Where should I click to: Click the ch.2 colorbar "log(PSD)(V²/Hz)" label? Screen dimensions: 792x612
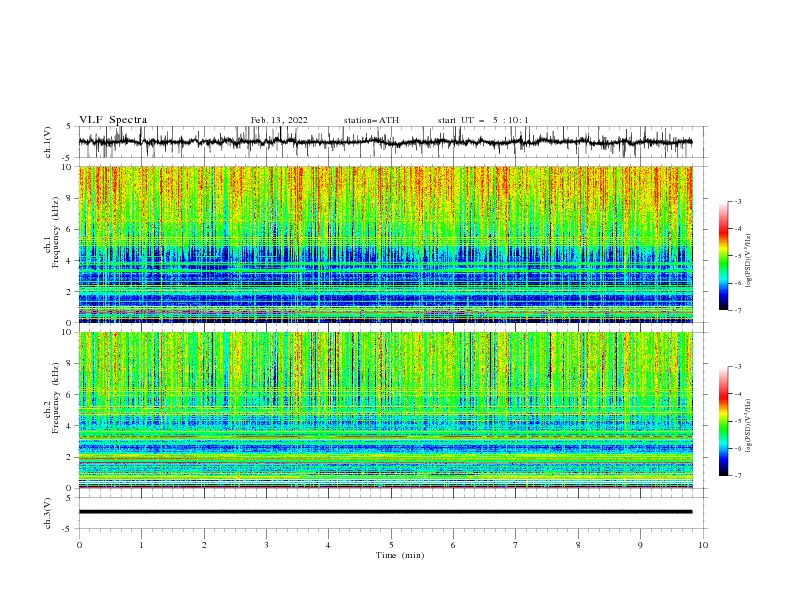[749, 425]
